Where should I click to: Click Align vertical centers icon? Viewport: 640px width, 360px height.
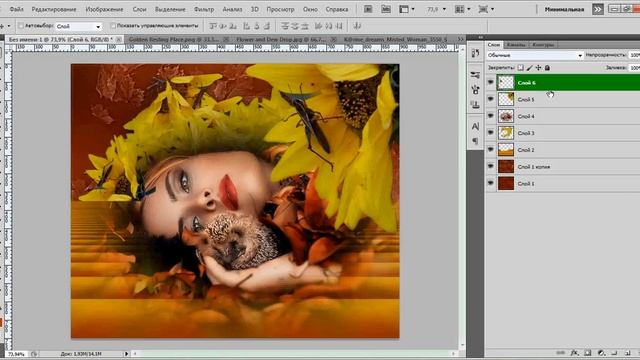pyautogui.click(x=223, y=26)
